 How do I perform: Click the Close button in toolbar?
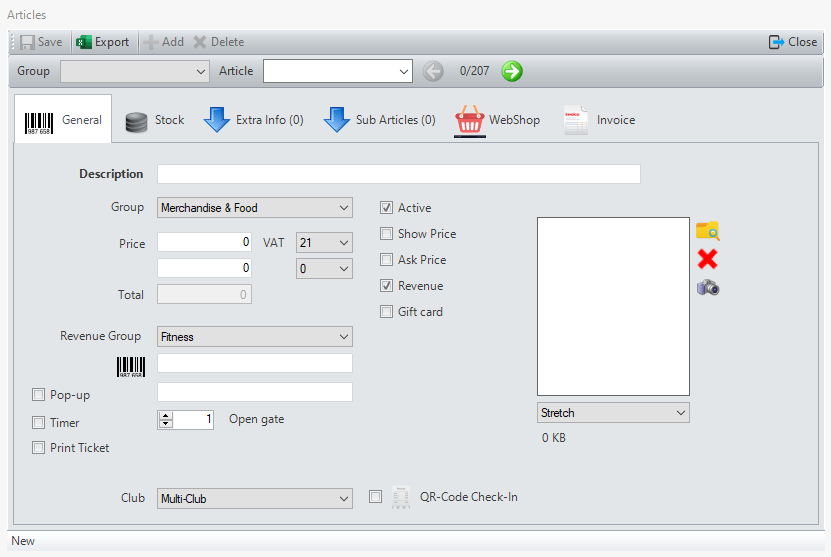[x=792, y=42]
